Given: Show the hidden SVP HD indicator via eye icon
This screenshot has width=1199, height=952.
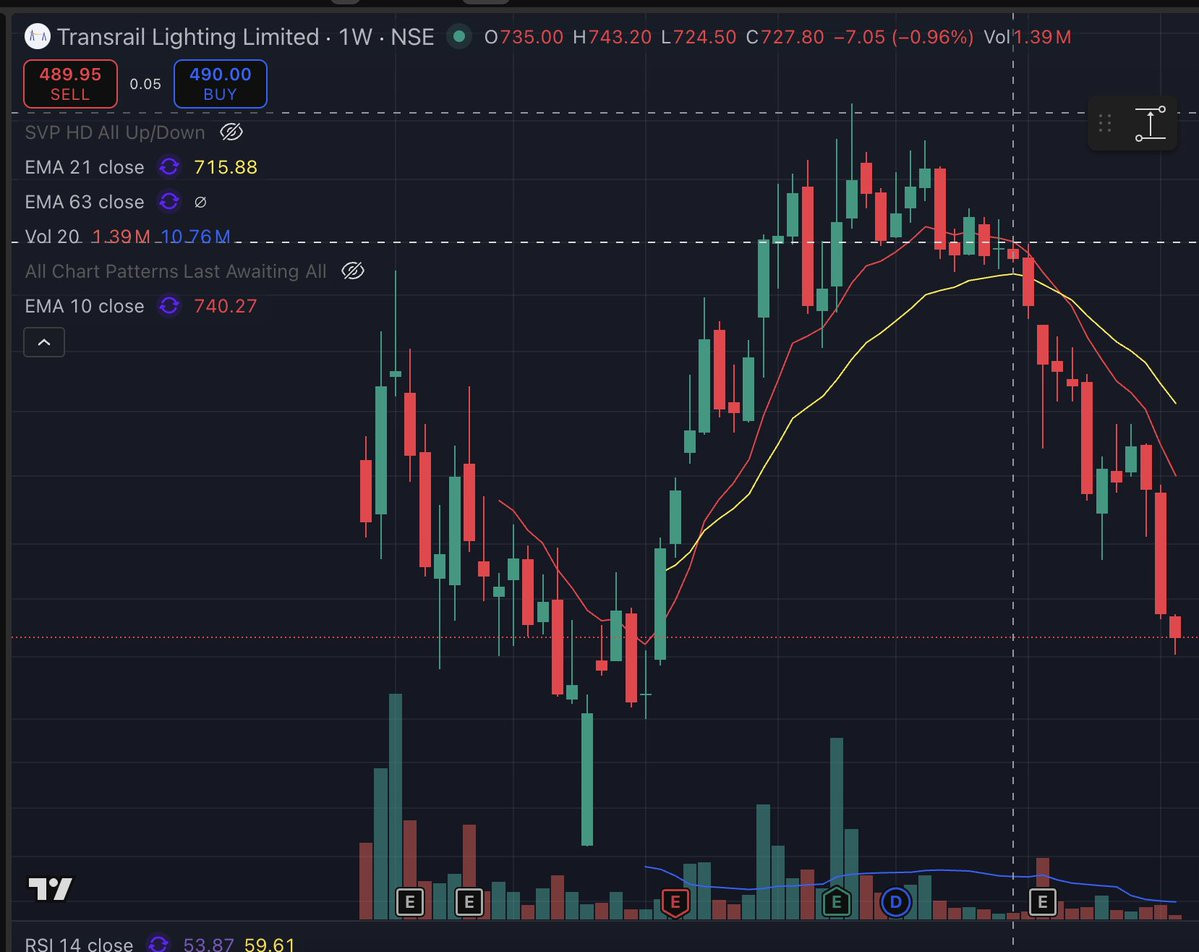Looking at the screenshot, I should click(x=231, y=132).
